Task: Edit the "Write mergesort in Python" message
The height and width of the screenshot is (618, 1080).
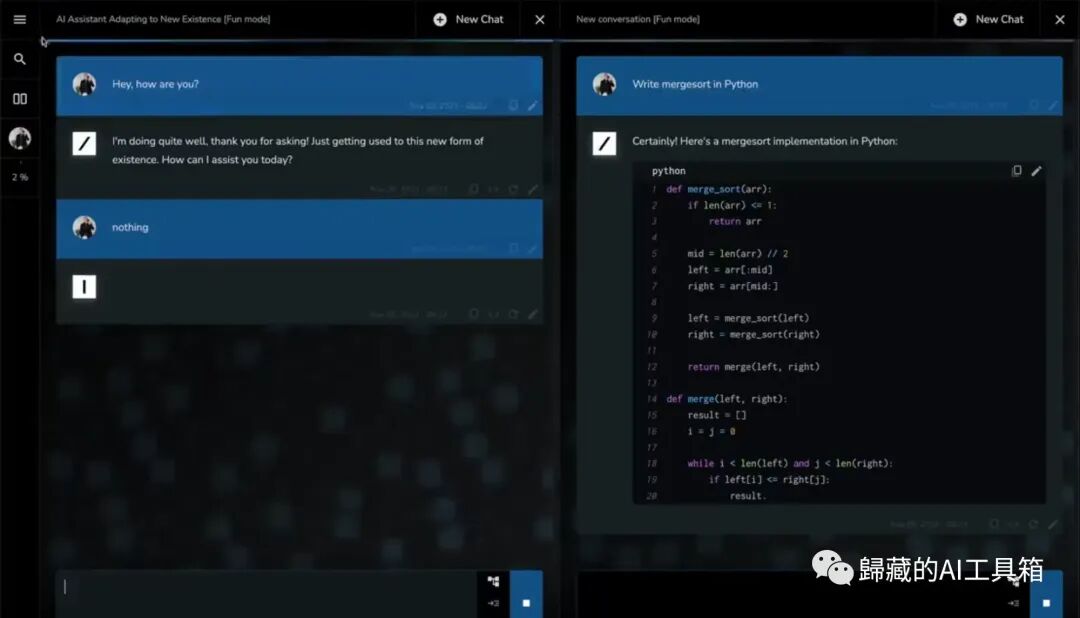Action: (1052, 105)
